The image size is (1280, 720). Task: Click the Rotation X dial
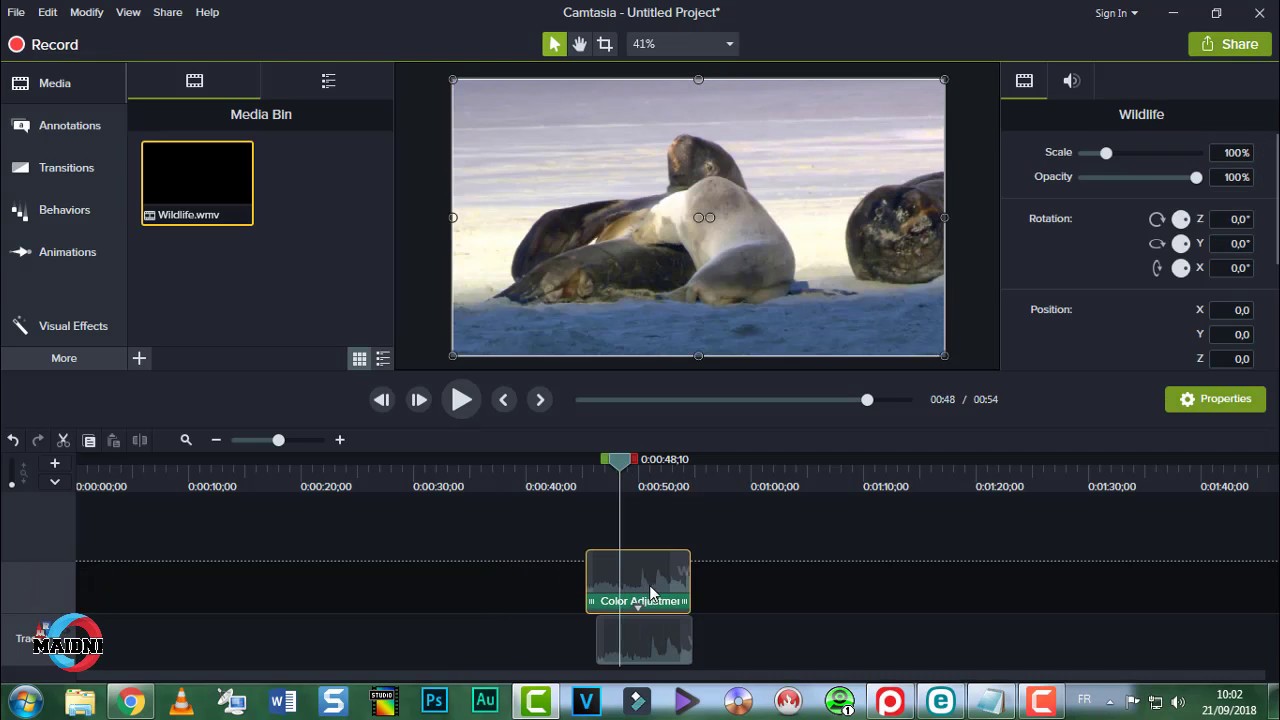[x=1181, y=267]
